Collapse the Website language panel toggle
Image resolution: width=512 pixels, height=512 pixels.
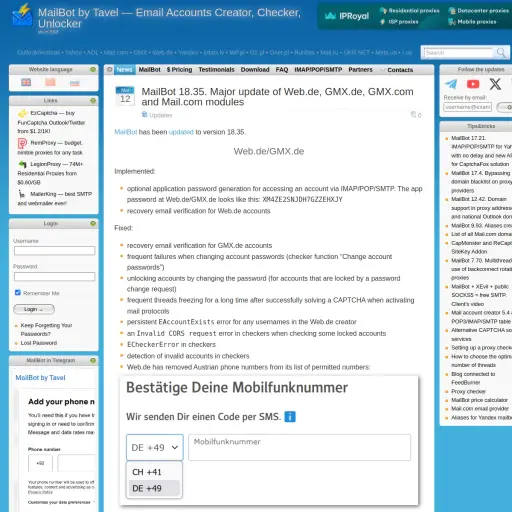(x=93, y=69)
